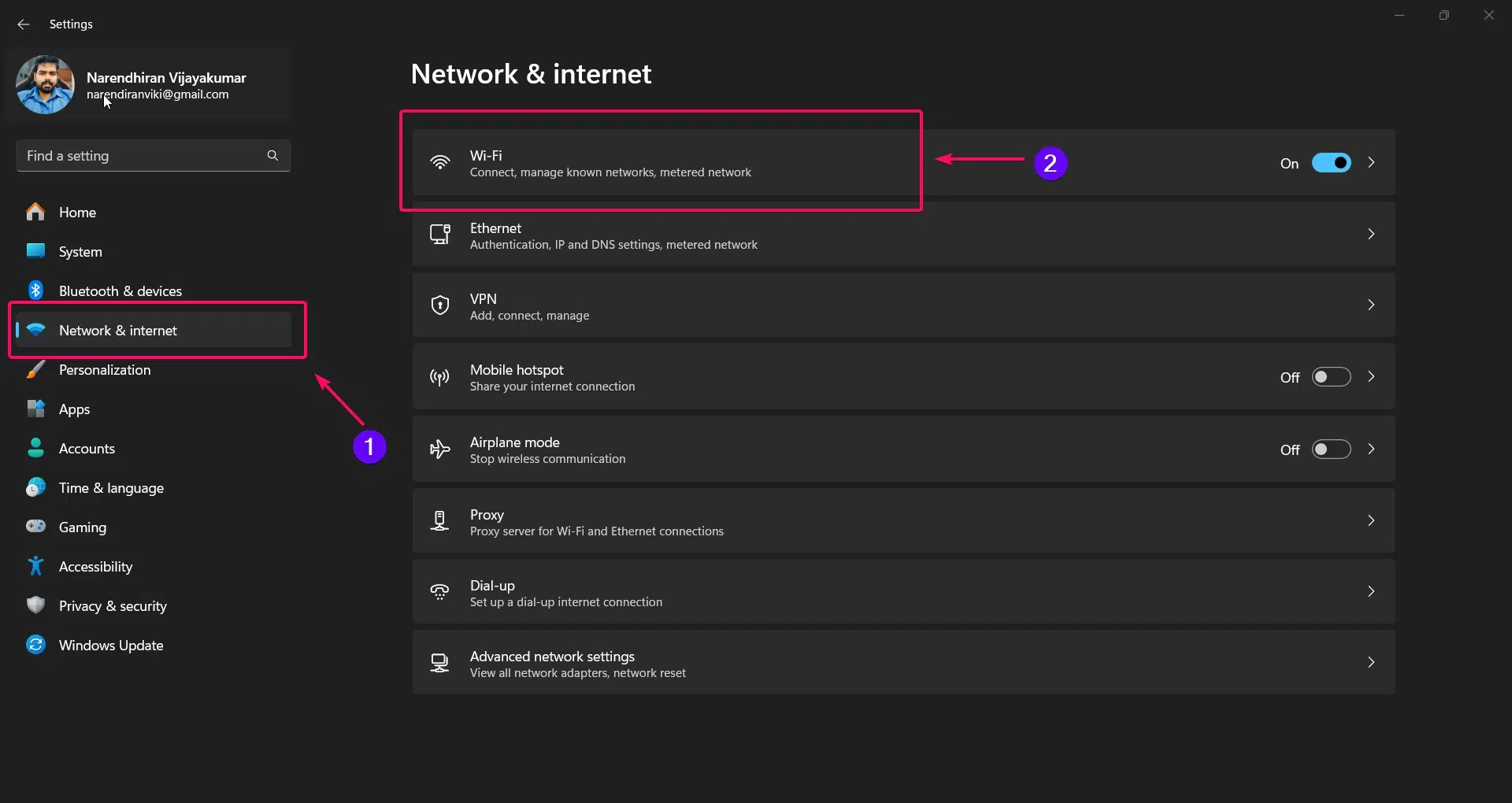Click the Apps icon in sidebar
Image resolution: width=1512 pixels, height=803 pixels.
35,409
